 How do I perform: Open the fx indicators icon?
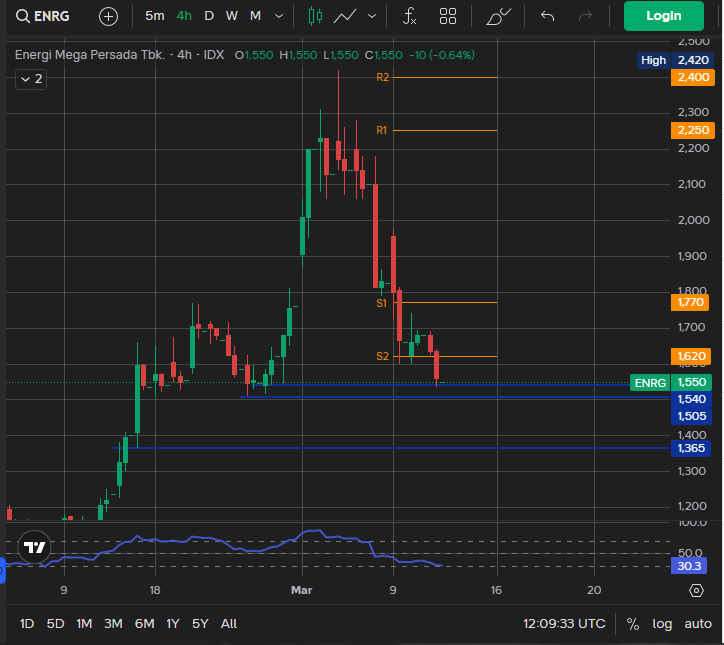[x=409, y=16]
